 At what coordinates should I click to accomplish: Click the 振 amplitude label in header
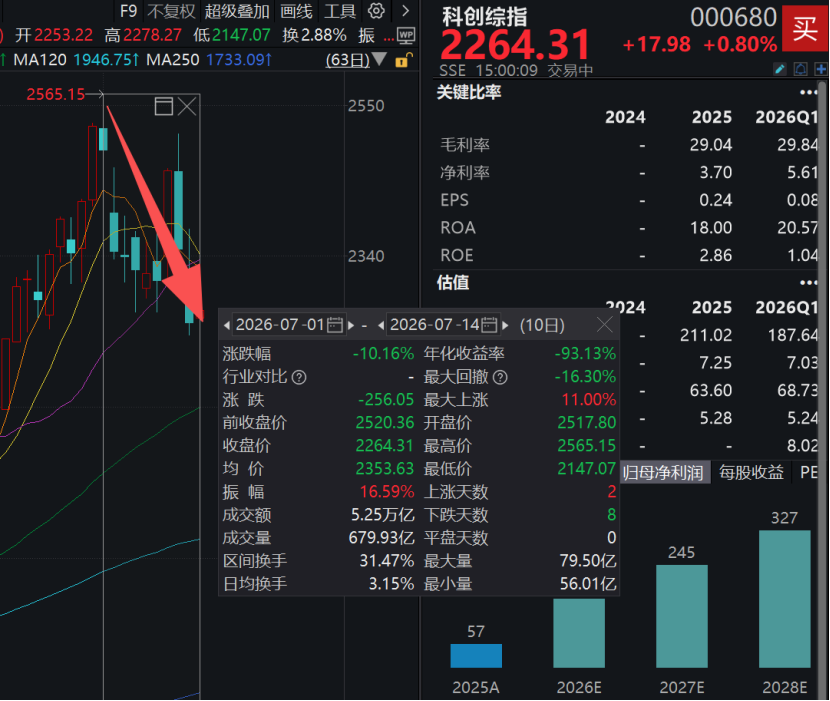tap(366, 35)
